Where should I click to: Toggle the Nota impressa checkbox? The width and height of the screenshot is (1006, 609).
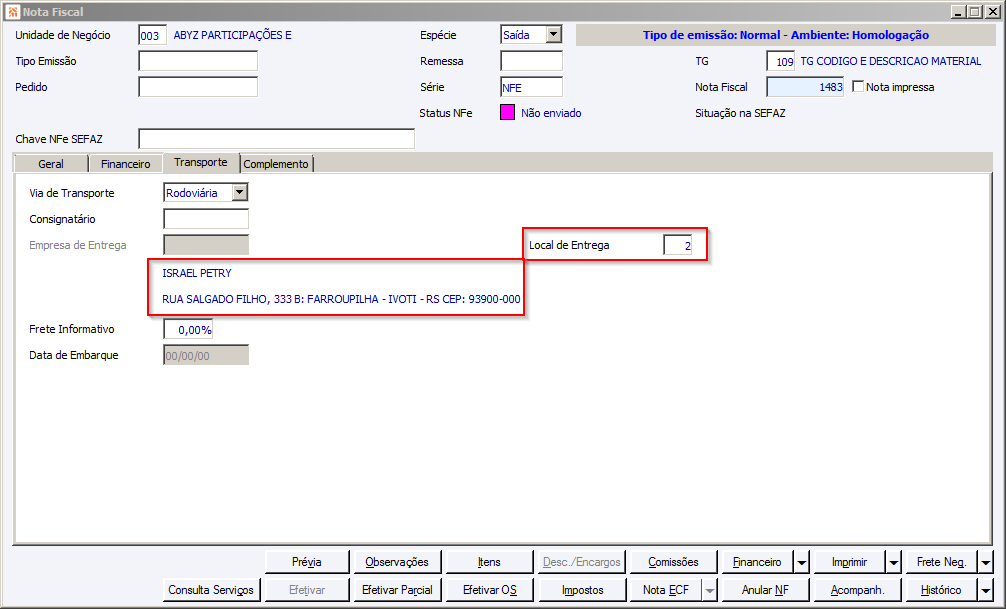[858, 86]
